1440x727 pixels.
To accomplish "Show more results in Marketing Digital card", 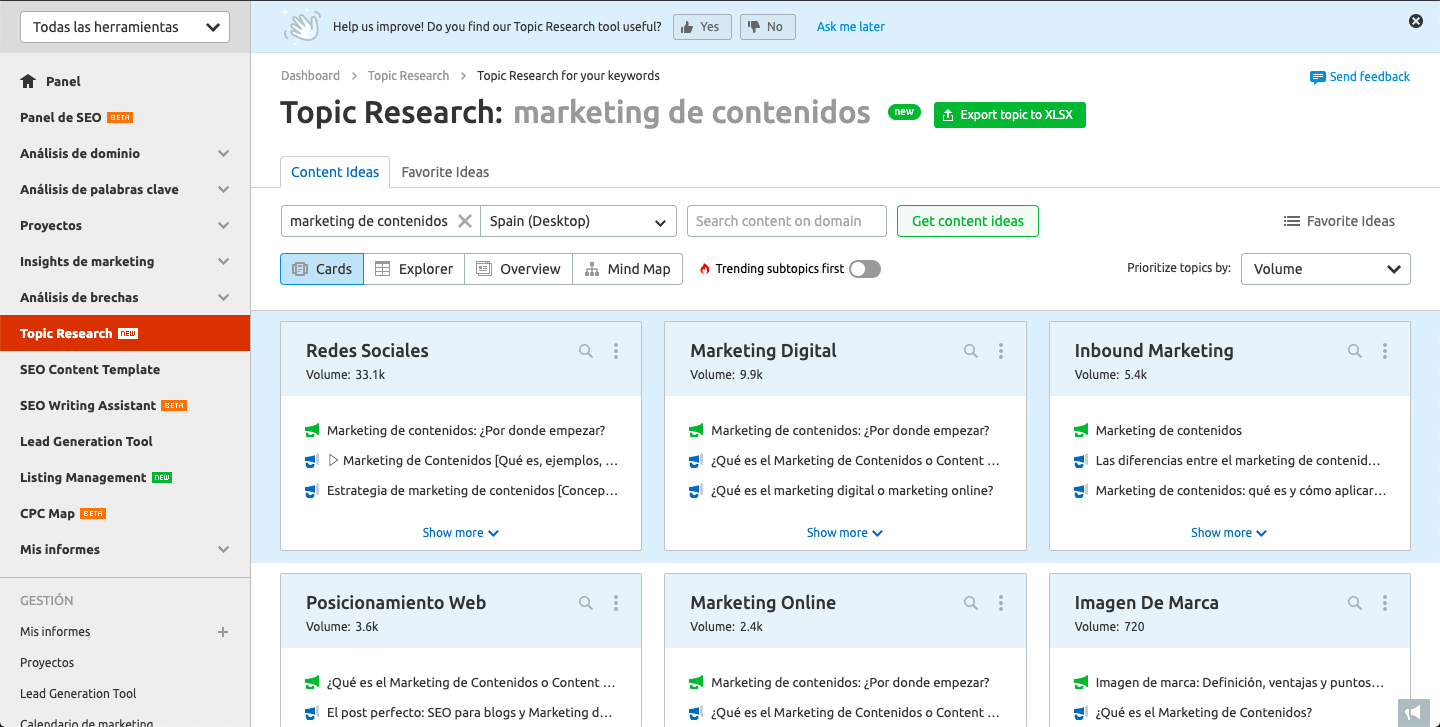I will tap(845, 533).
